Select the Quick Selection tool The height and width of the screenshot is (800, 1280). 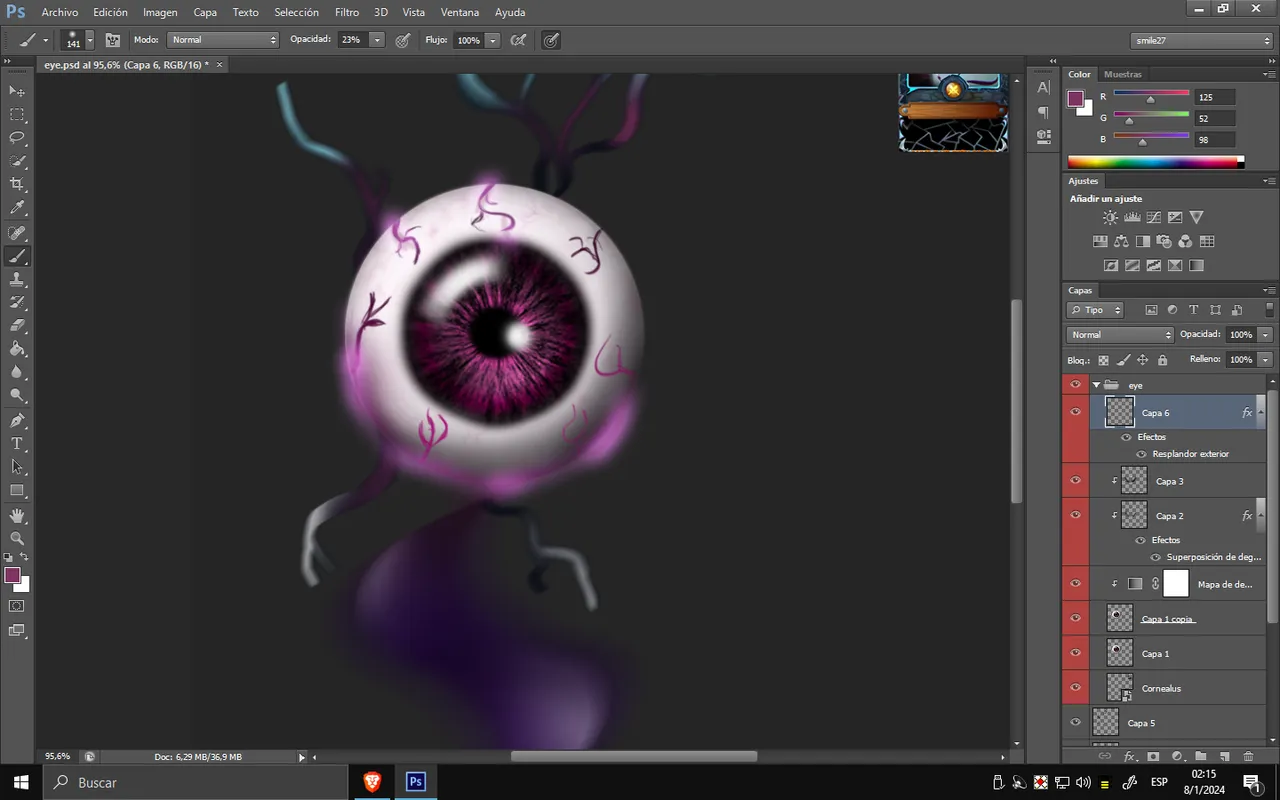[17, 161]
